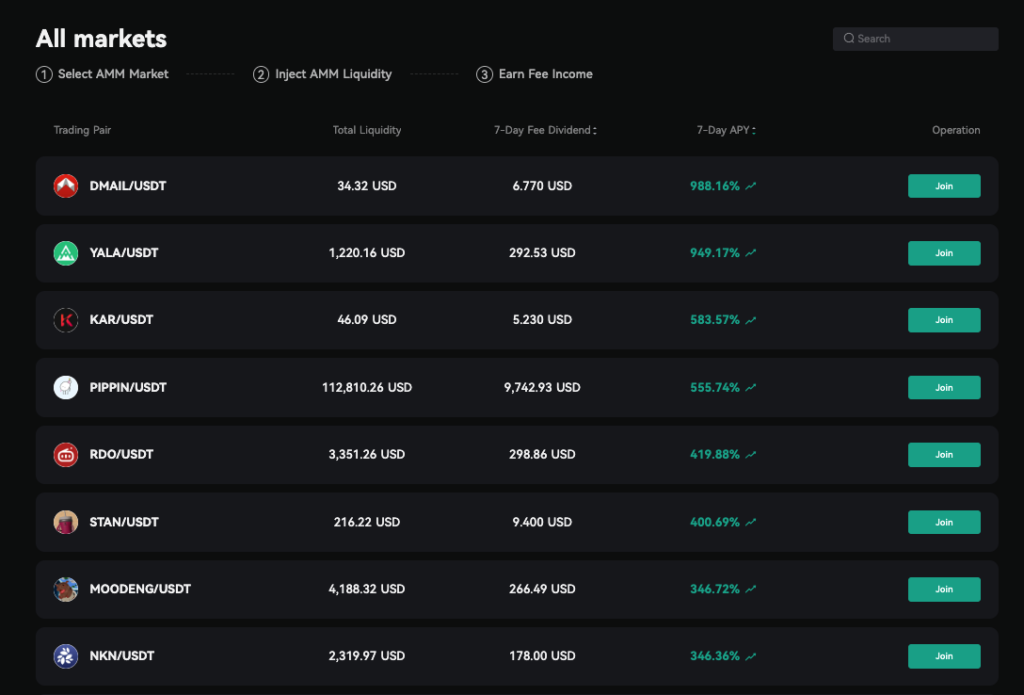
Task: Open trend chart icon beside 988.16% APY
Action: 751,186
